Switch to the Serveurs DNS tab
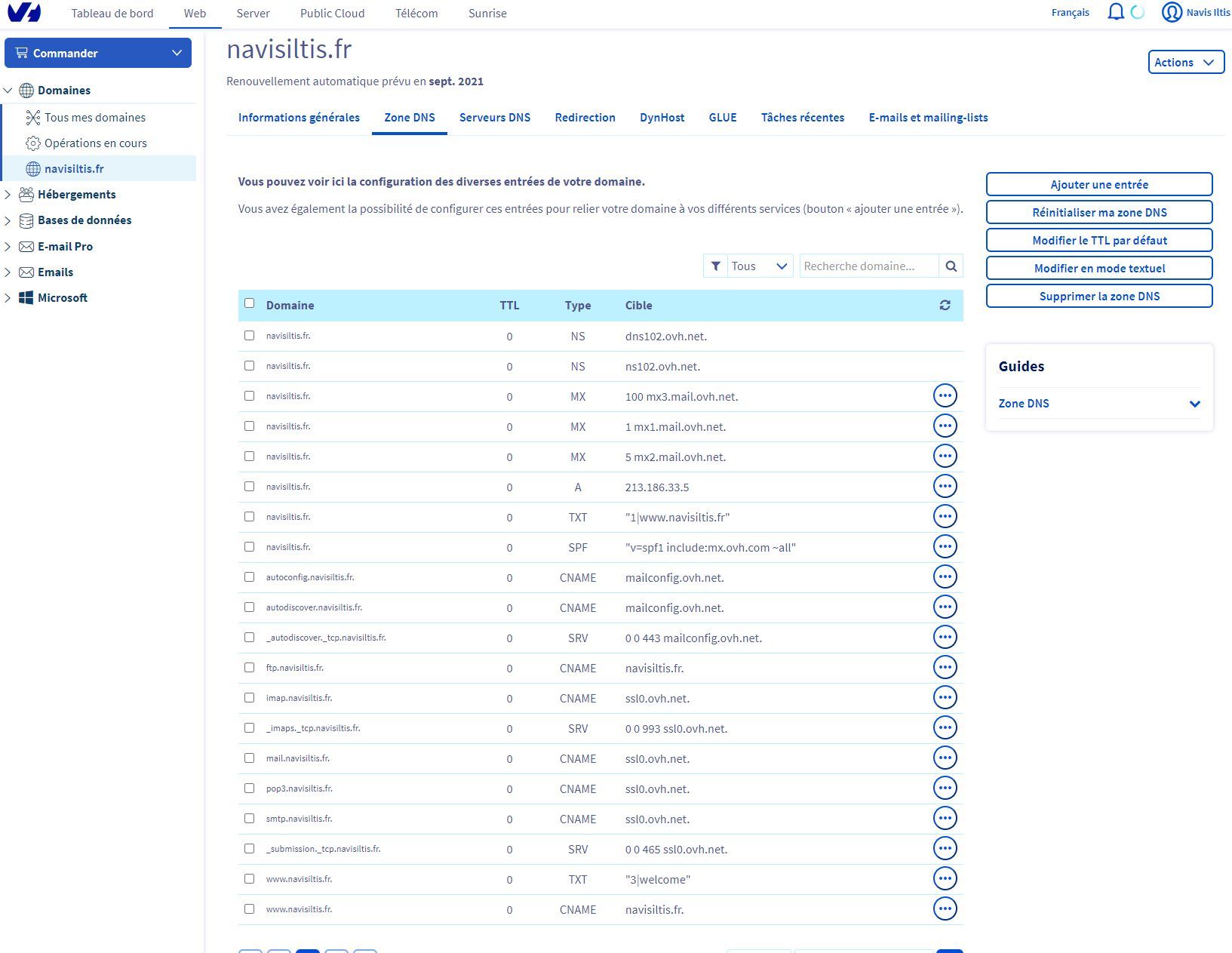The height and width of the screenshot is (953, 1232). pyautogui.click(x=494, y=118)
